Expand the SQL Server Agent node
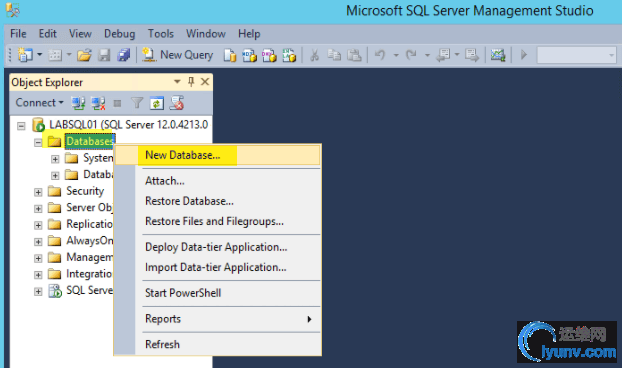622x368 pixels. pyautogui.click(x=38, y=291)
